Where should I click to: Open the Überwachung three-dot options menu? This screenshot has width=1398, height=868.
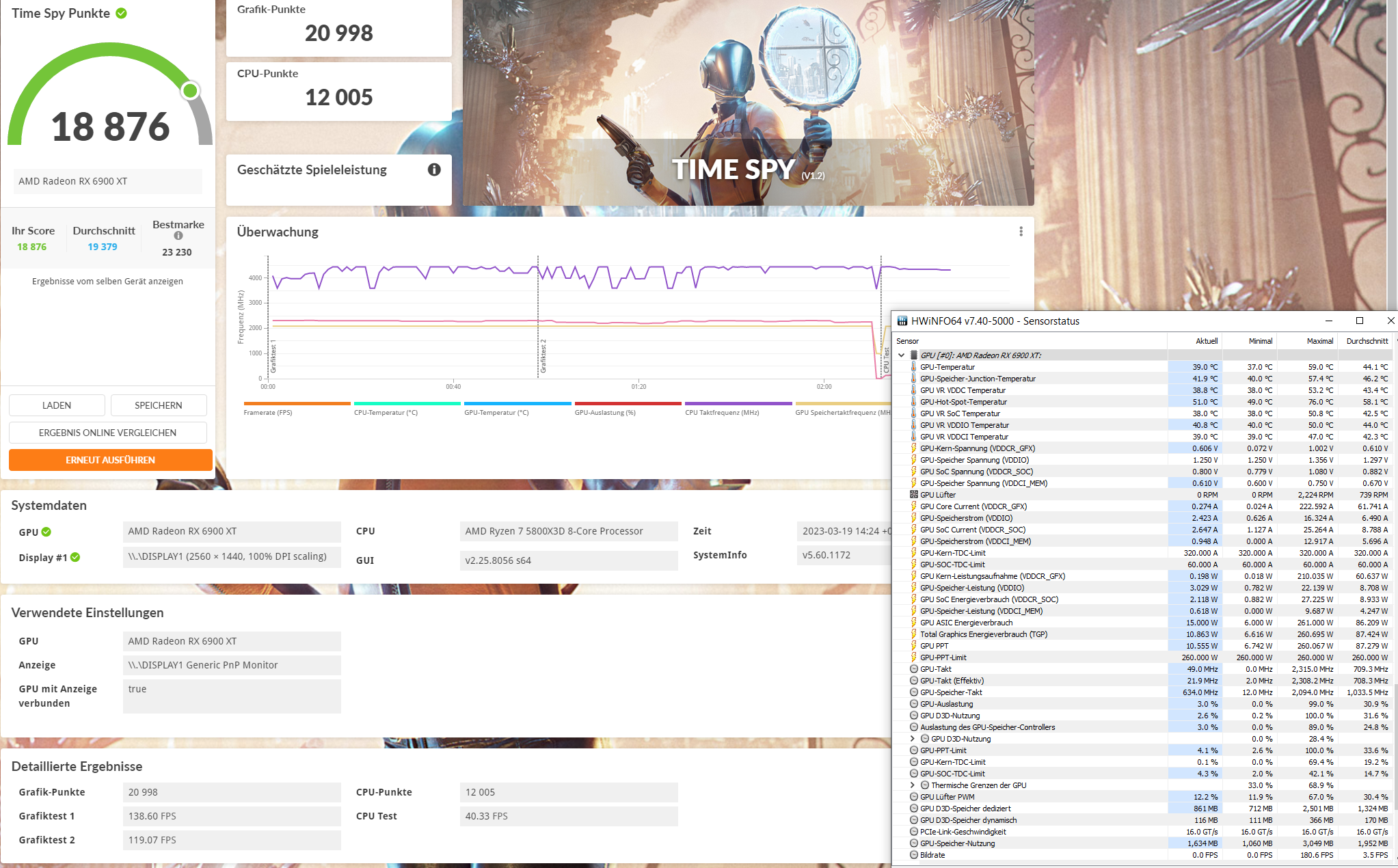click(x=1021, y=232)
